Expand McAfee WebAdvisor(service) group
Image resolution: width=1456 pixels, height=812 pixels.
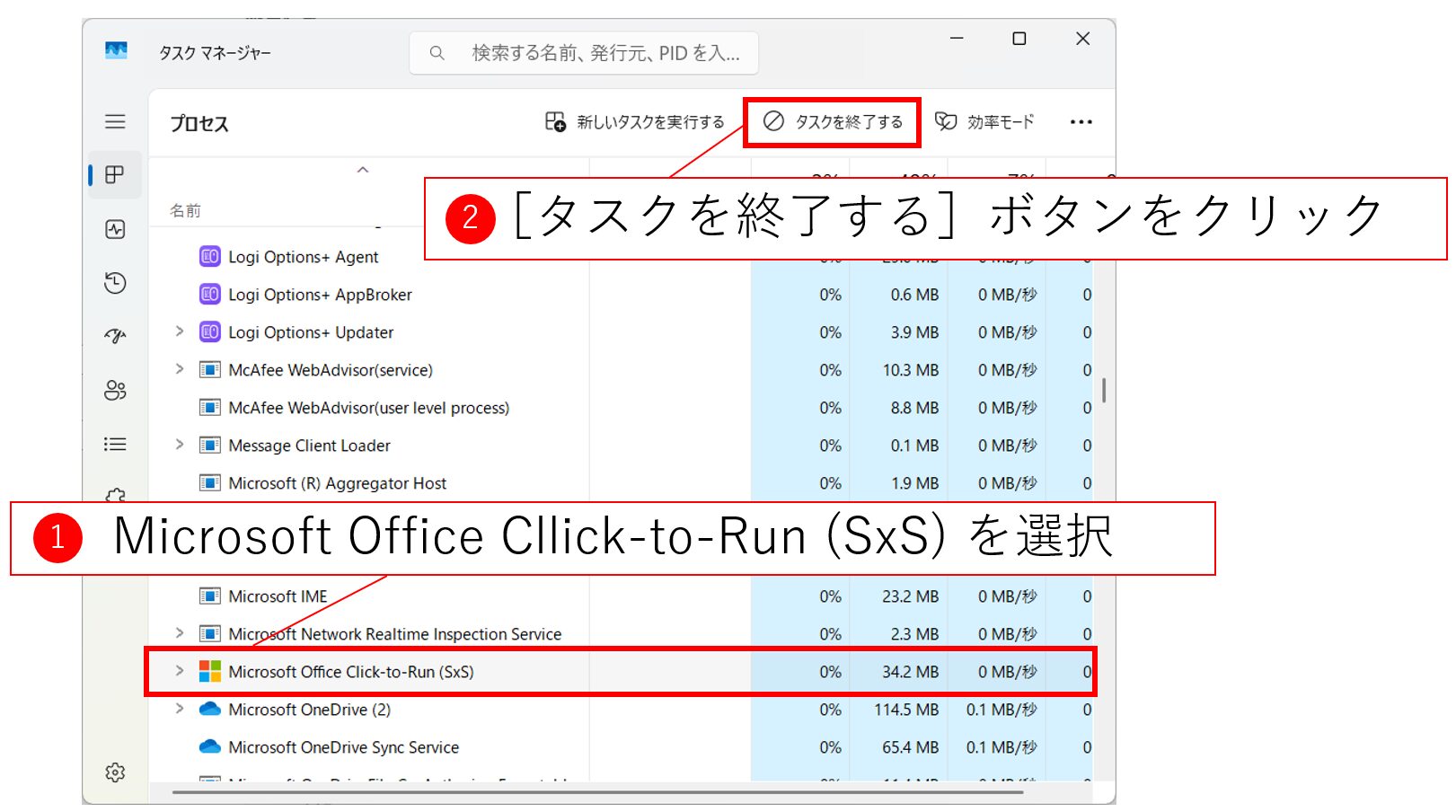coord(180,369)
